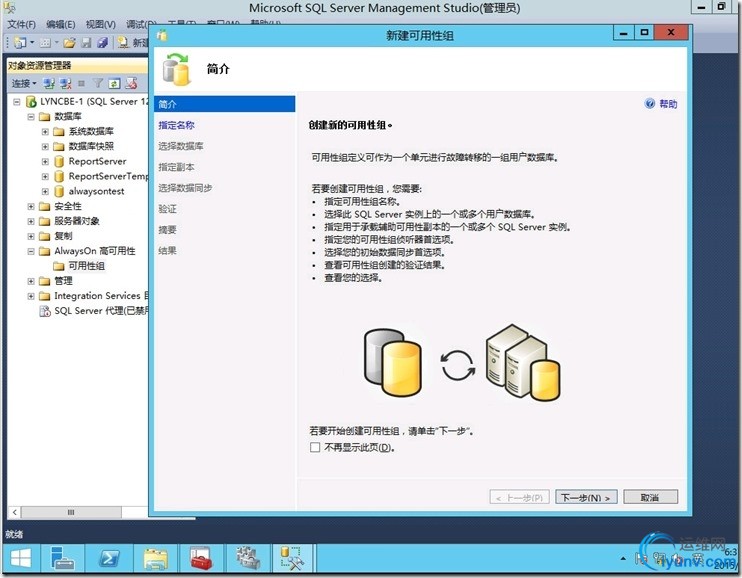Open the red toolbox taskbar app
This screenshot has height=578, width=742.
pos(201,559)
